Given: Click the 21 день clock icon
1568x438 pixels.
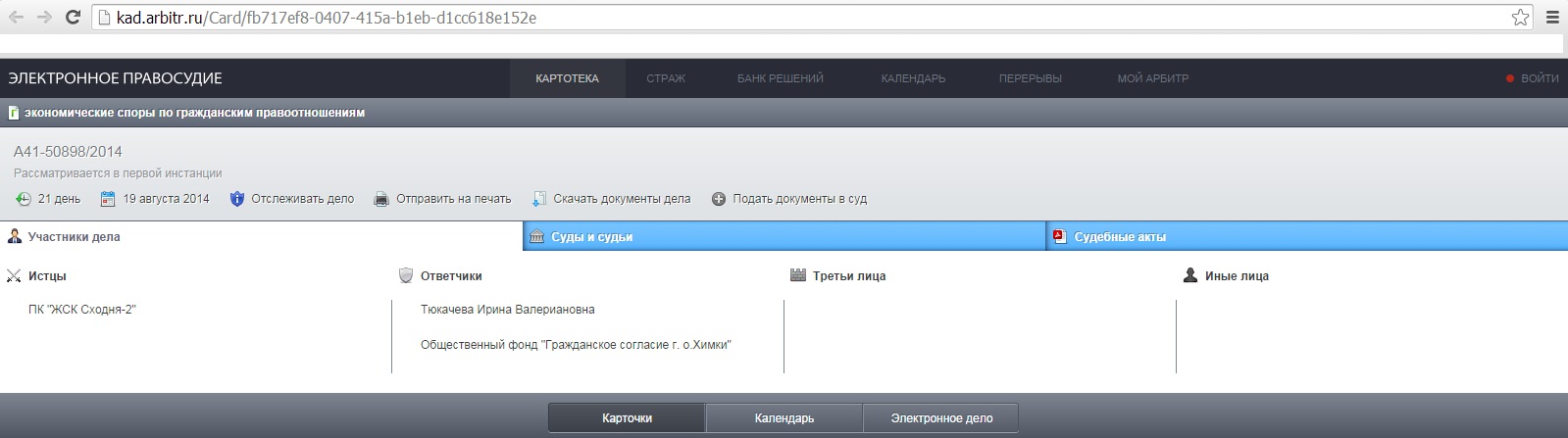Looking at the screenshot, I should [x=24, y=199].
